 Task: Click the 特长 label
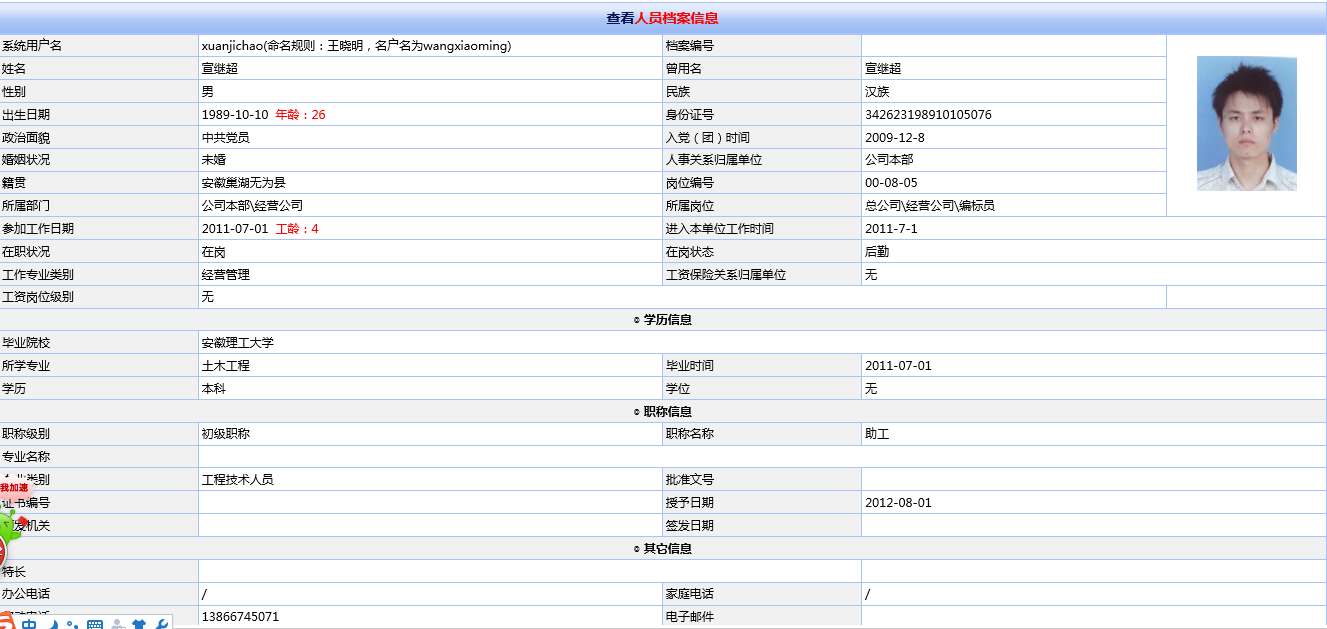click(14, 572)
